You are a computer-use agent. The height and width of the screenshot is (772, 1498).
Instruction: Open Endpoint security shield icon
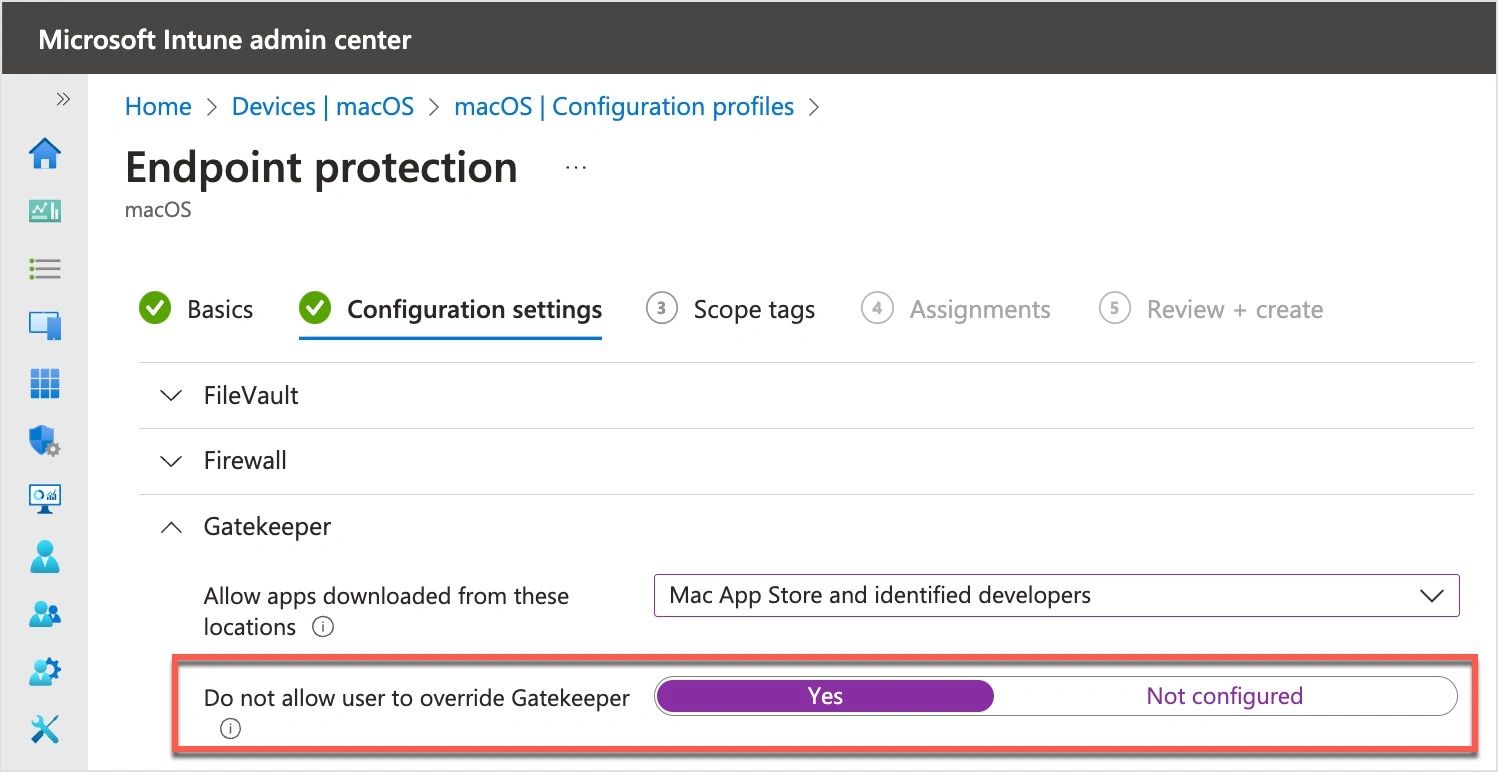coord(45,440)
